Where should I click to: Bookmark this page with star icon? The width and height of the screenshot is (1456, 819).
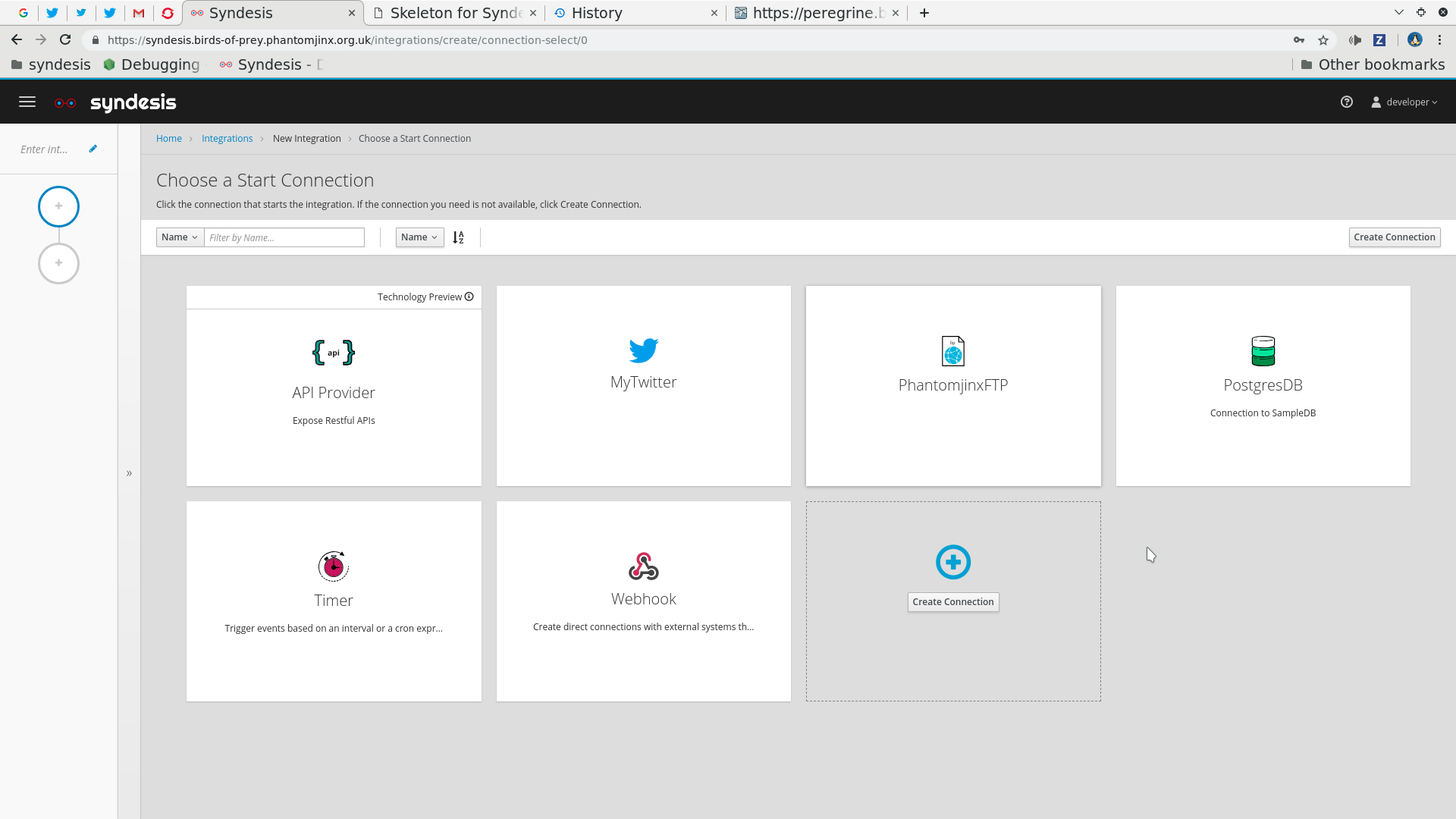tap(1323, 40)
